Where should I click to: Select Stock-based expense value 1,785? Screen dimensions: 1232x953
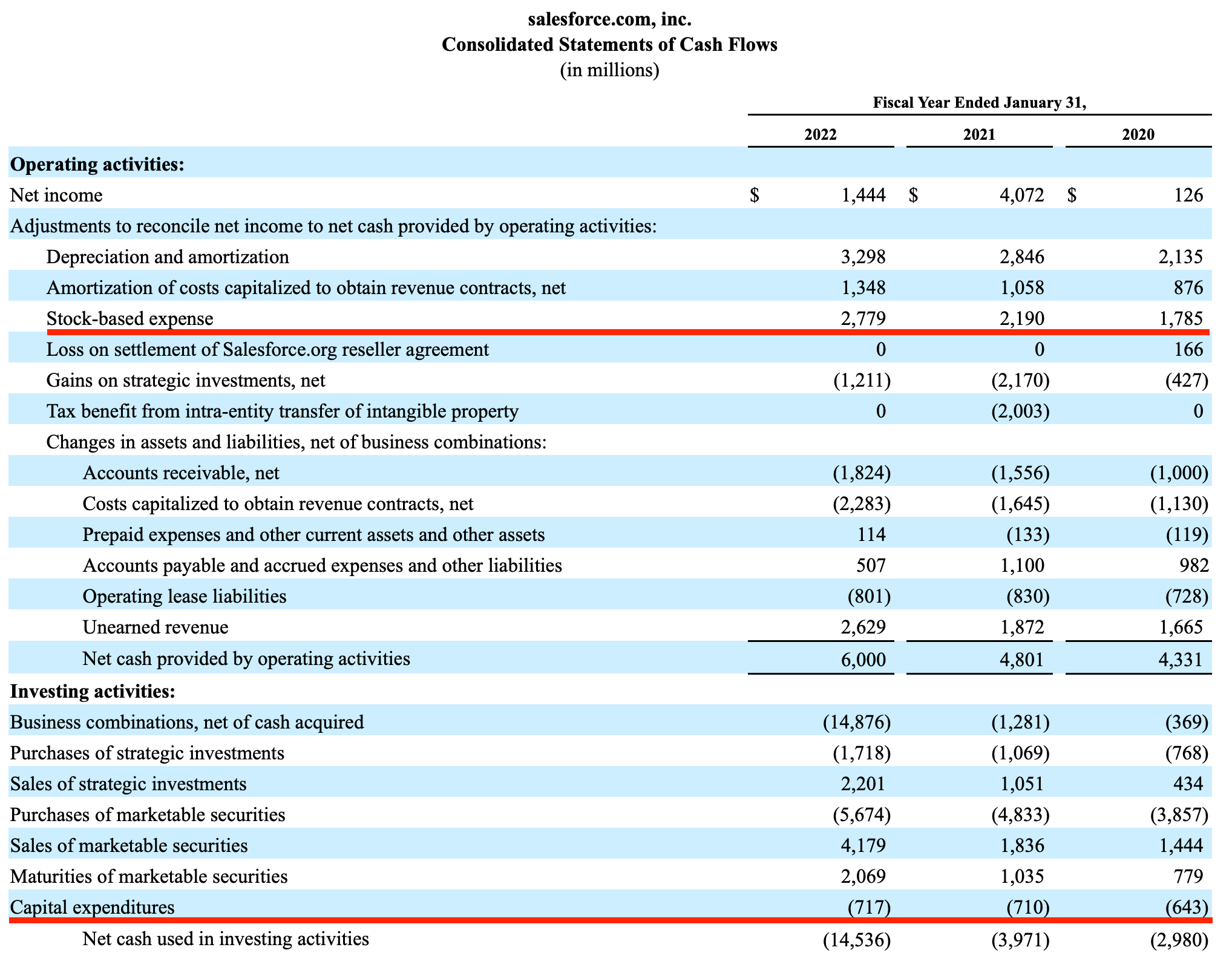(1181, 318)
